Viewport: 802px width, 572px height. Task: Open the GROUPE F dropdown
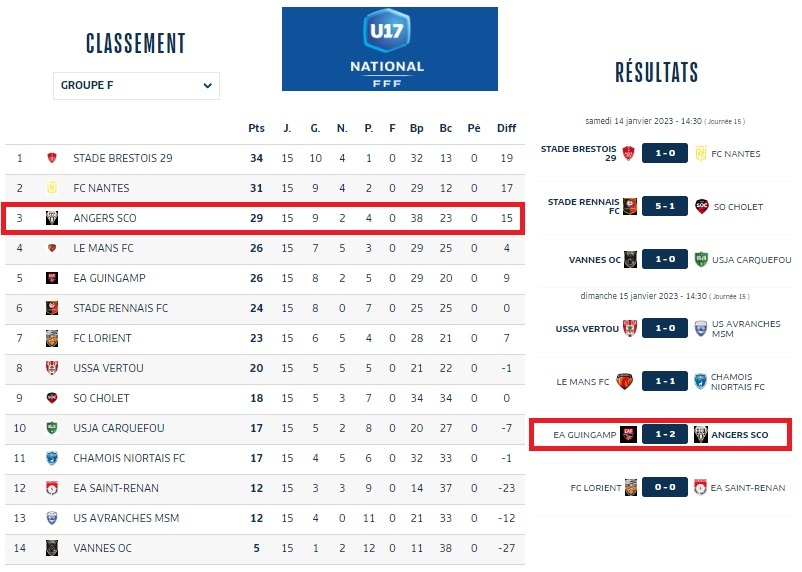(136, 86)
